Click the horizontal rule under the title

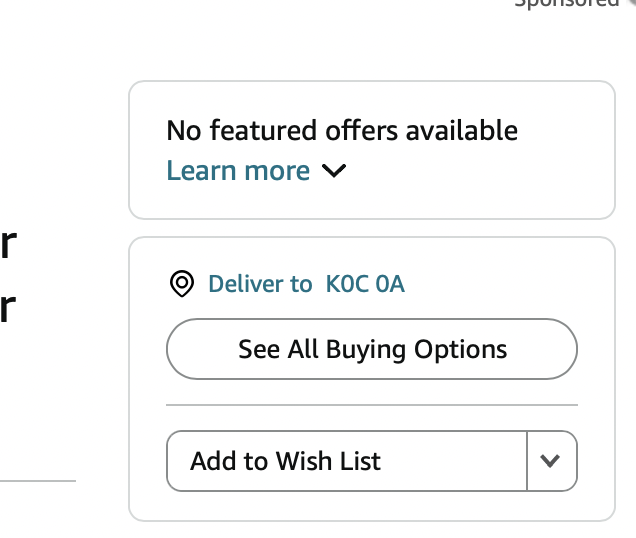(38, 481)
